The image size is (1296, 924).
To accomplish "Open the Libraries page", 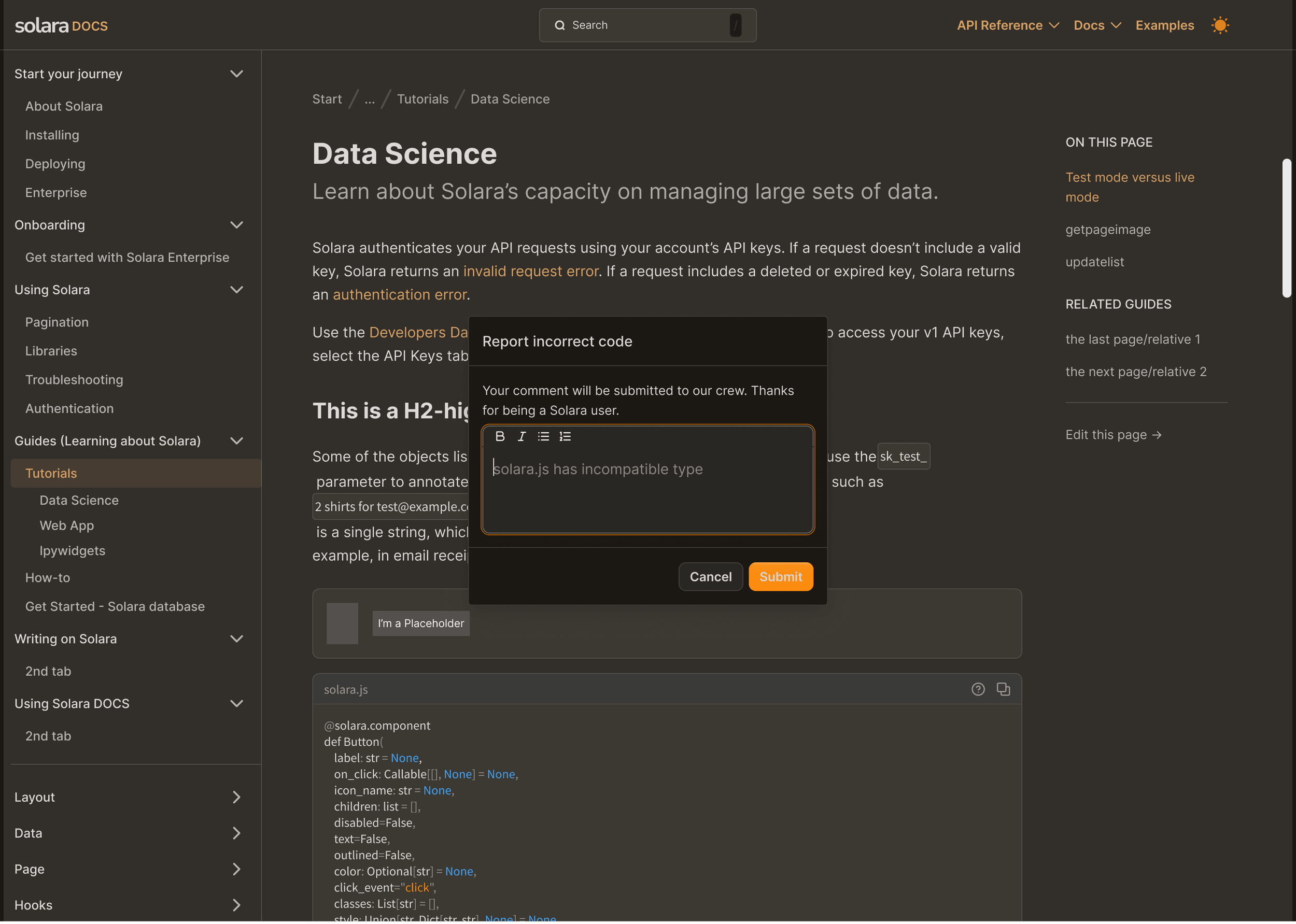I will [x=51, y=351].
